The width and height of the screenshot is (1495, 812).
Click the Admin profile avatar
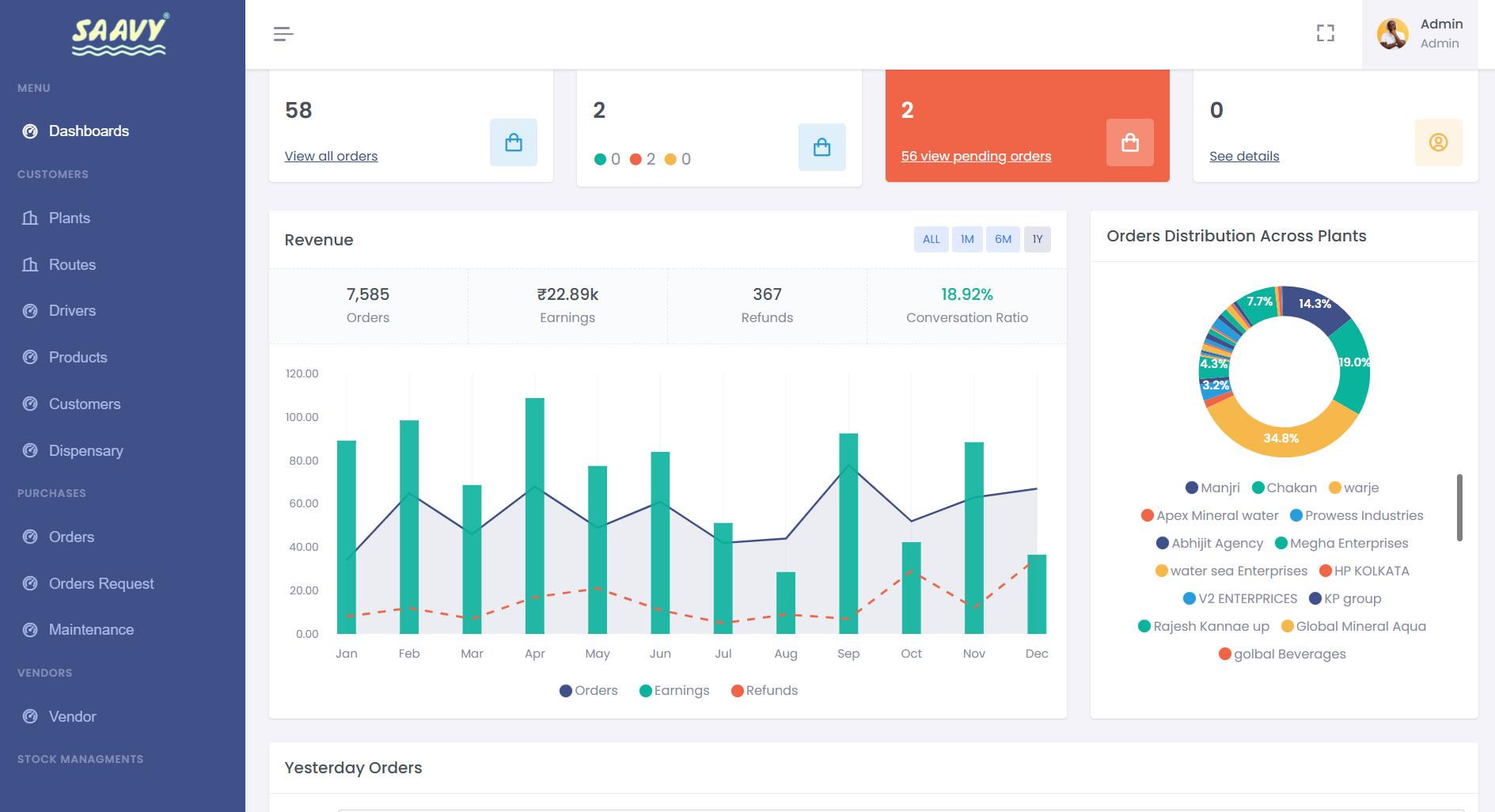pyautogui.click(x=1392, y=34)
